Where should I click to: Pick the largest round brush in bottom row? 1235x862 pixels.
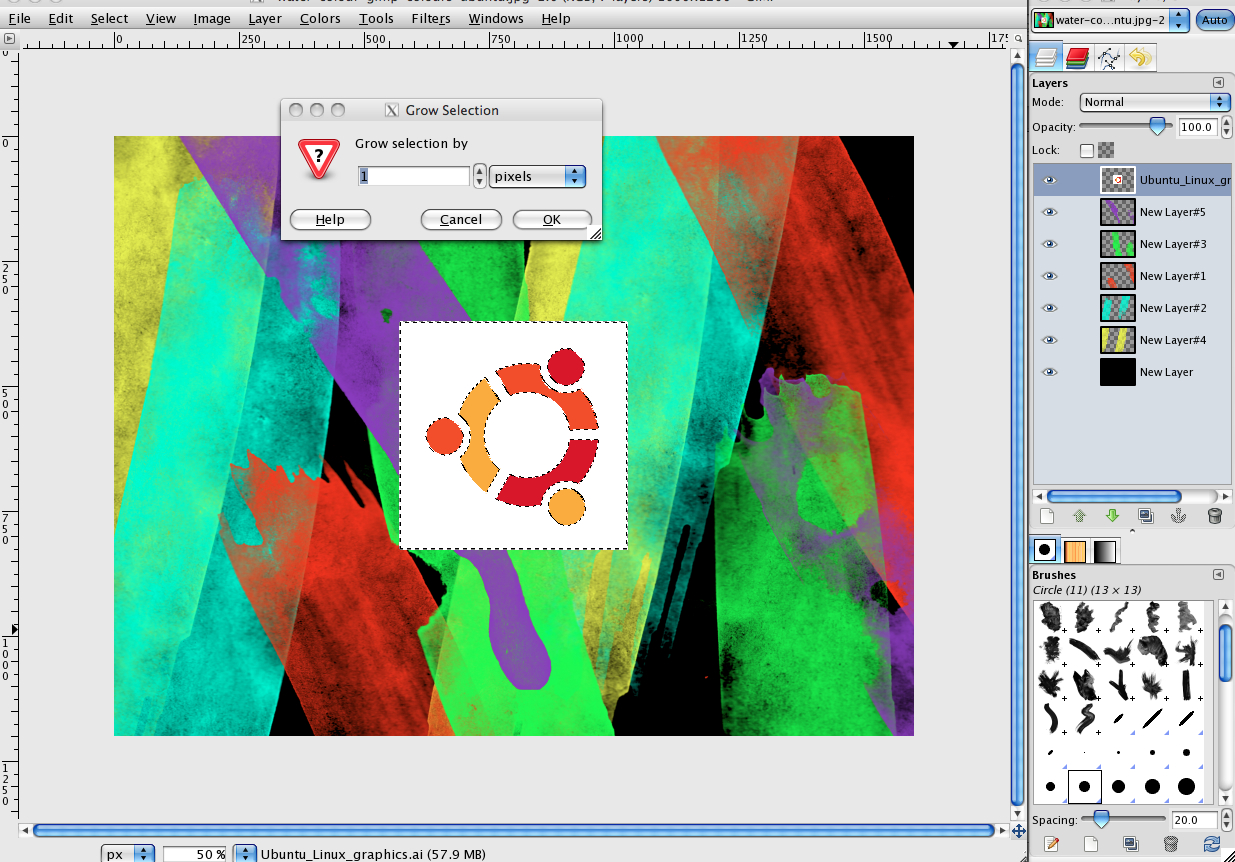[1187, 787]
